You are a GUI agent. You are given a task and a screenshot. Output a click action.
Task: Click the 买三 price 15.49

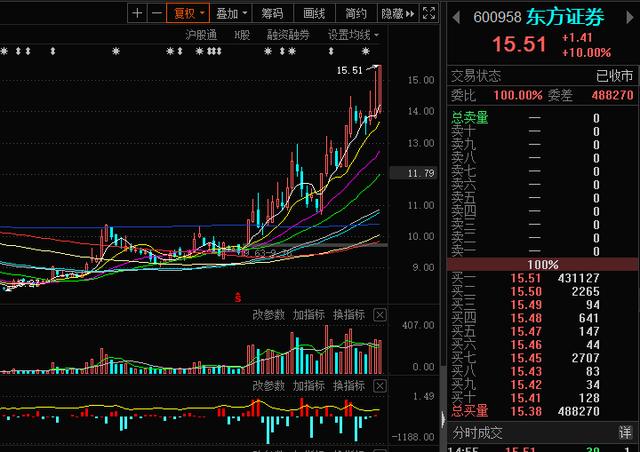point(526,305)
